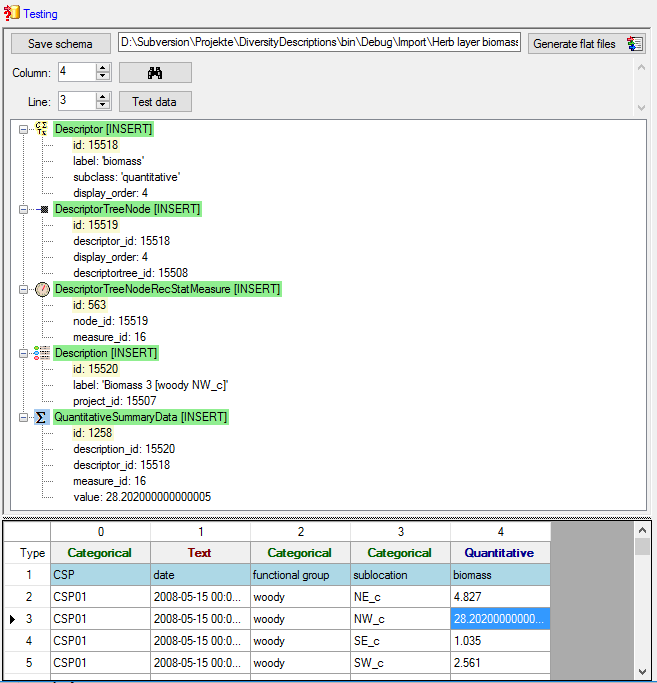Click the flat files icon at top right

(x=635, y=44)
